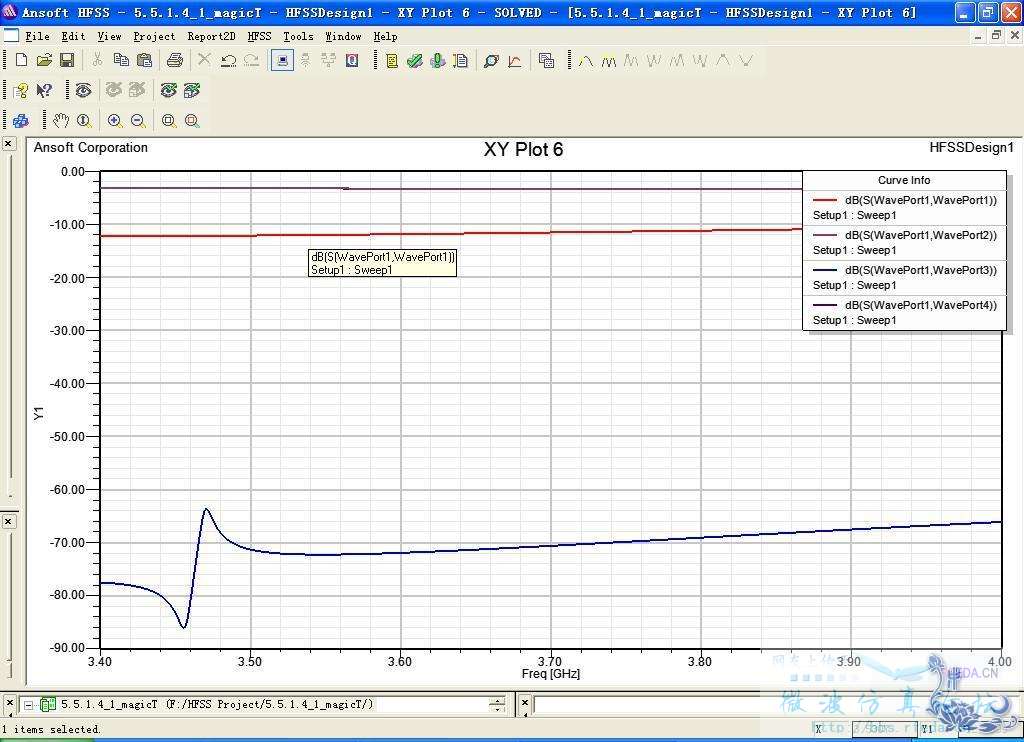The image size is (1024, 742).
Task: Click the XY Plot 6 title
Action: pyautogui.click(x=523, y=150)
